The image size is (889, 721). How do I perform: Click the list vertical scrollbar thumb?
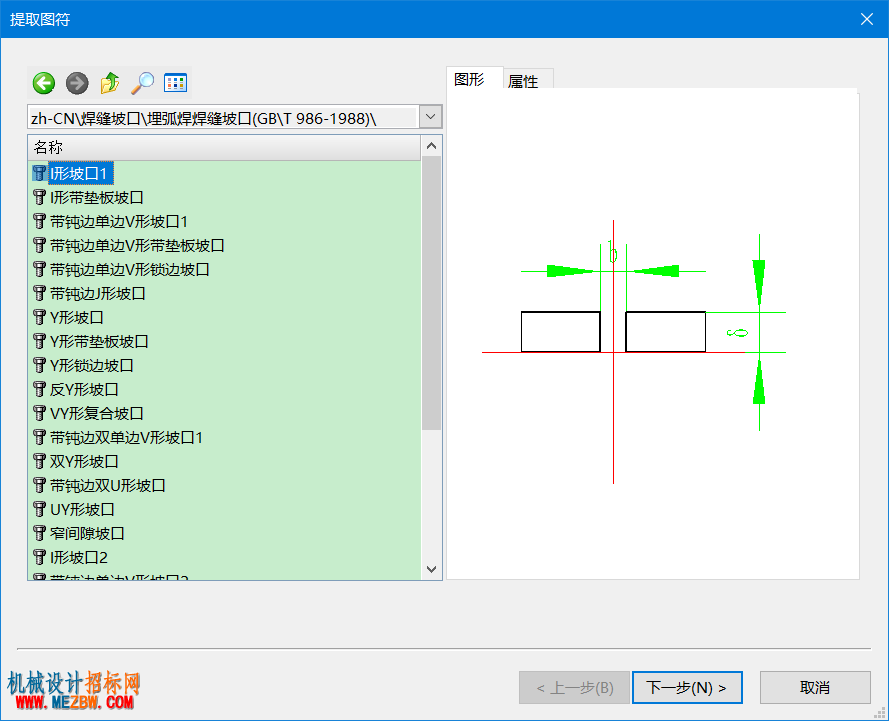(431, 293)
